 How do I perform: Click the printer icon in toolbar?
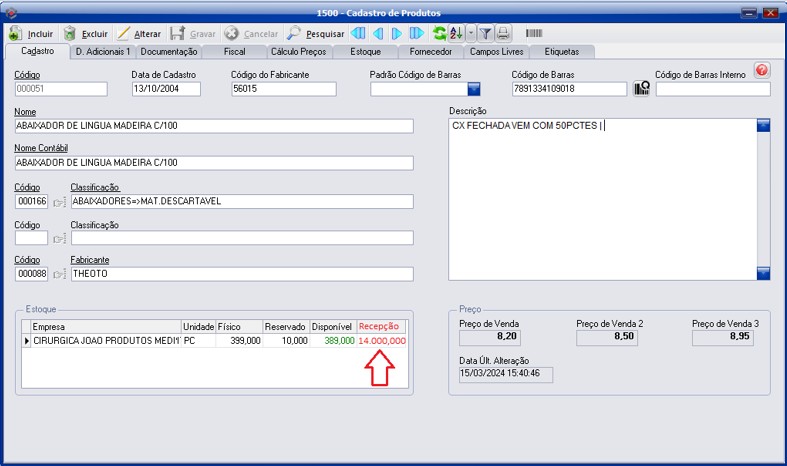pyautogui.click(x=504, y=34)
